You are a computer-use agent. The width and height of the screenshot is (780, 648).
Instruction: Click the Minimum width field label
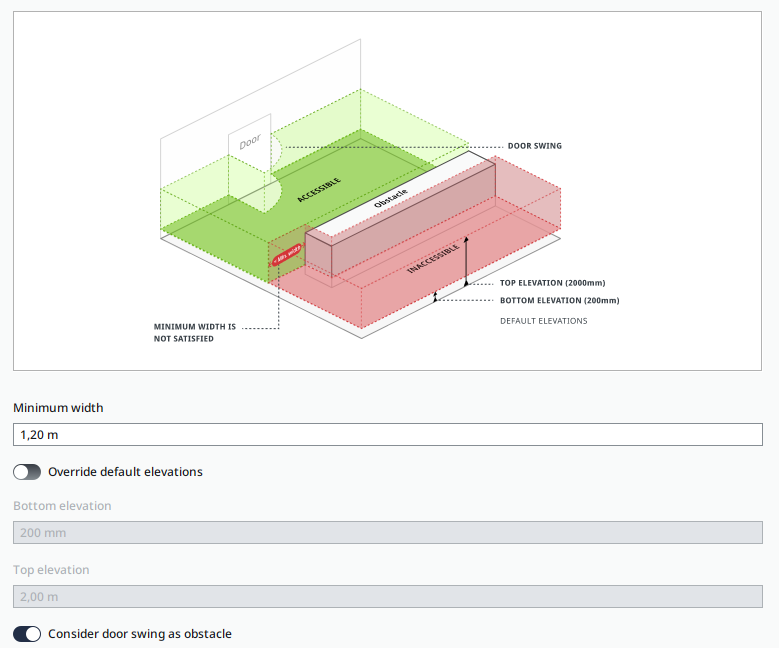(58, 408)
